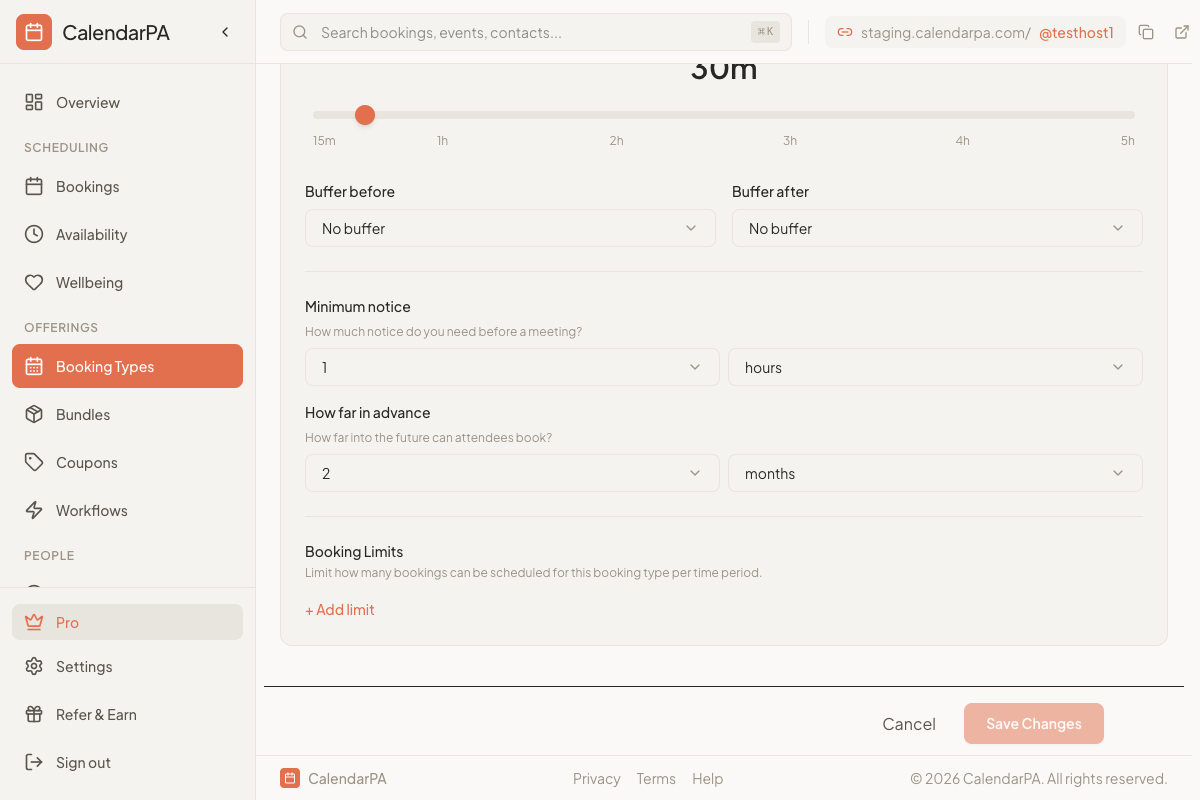The width and height of the screenshot is (1200, 800).
Task: Open staging site via external link icon
Action: click(1182, 31)
